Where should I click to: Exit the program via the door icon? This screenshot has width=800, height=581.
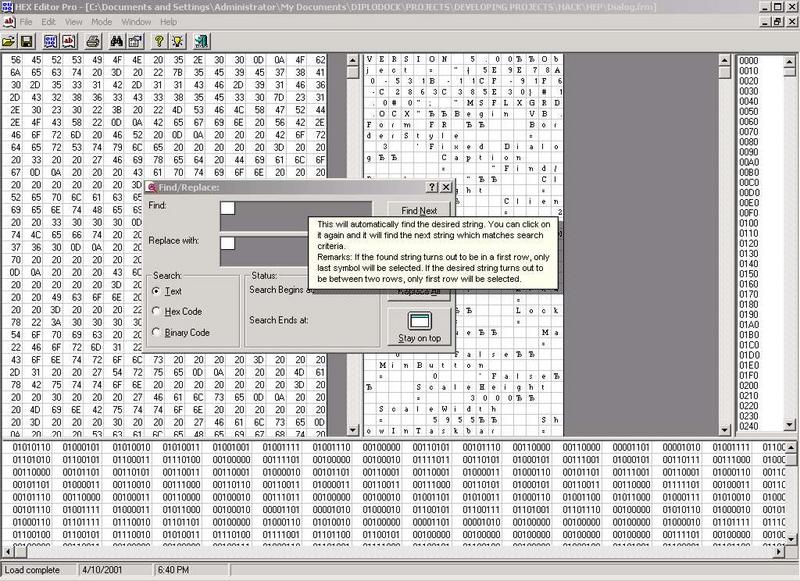coord(202,41)
